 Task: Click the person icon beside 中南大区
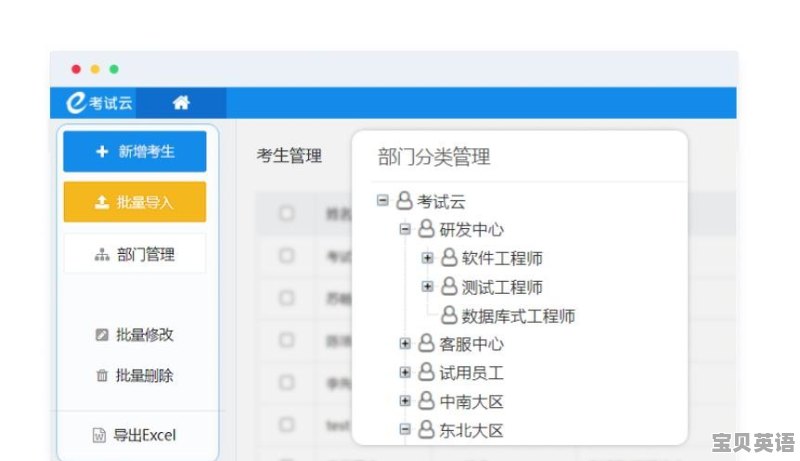pos(427,401)
